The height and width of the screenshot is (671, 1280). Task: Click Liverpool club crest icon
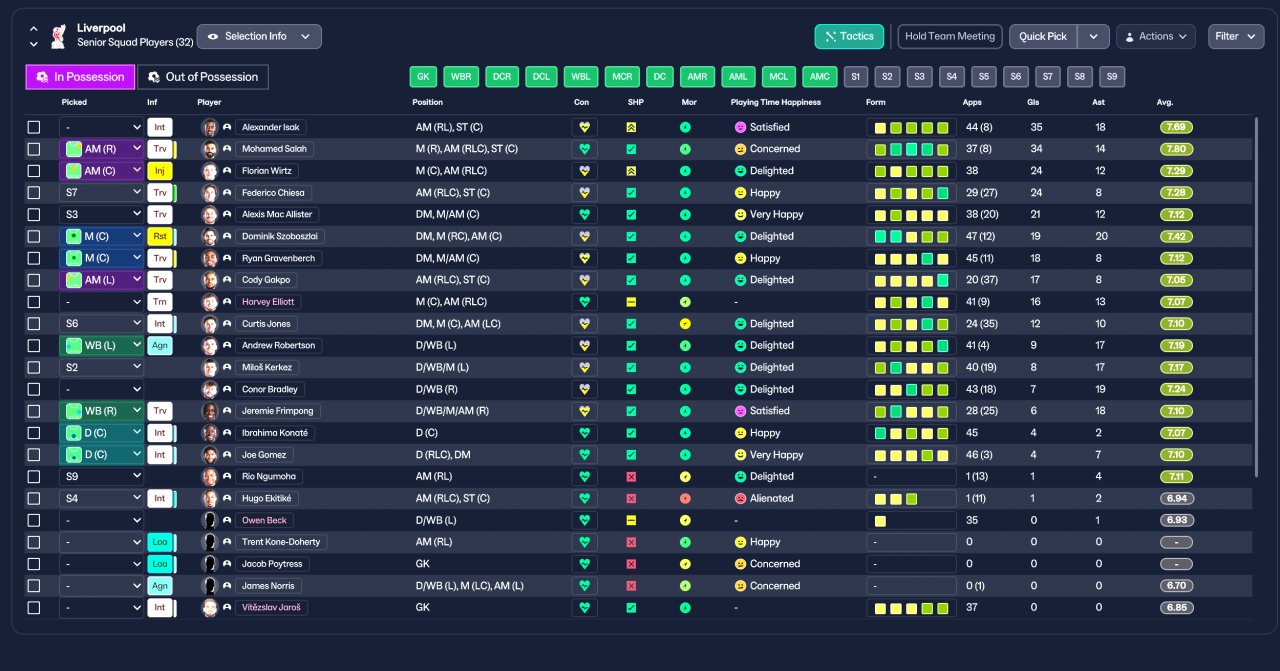click(58, 36)
